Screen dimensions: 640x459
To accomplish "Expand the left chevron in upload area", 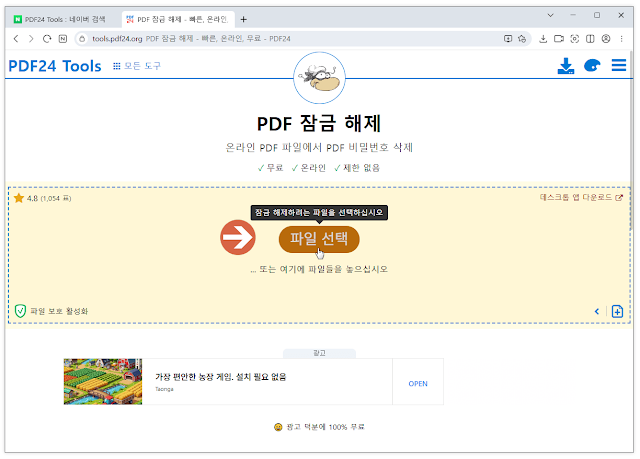I will click(597, 311).
